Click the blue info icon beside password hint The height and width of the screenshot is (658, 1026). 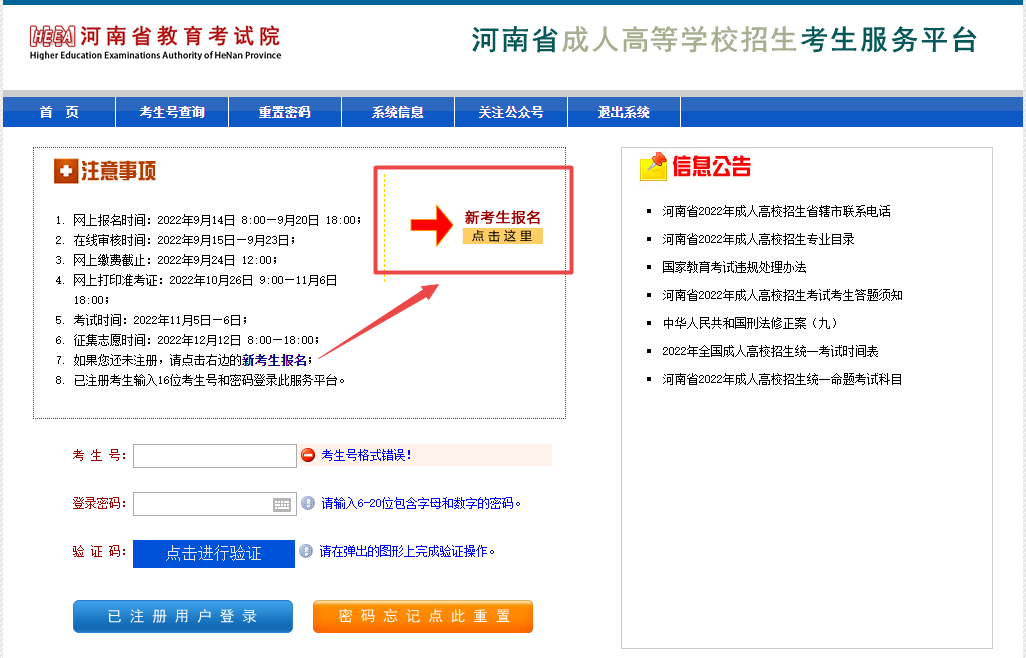308,503
